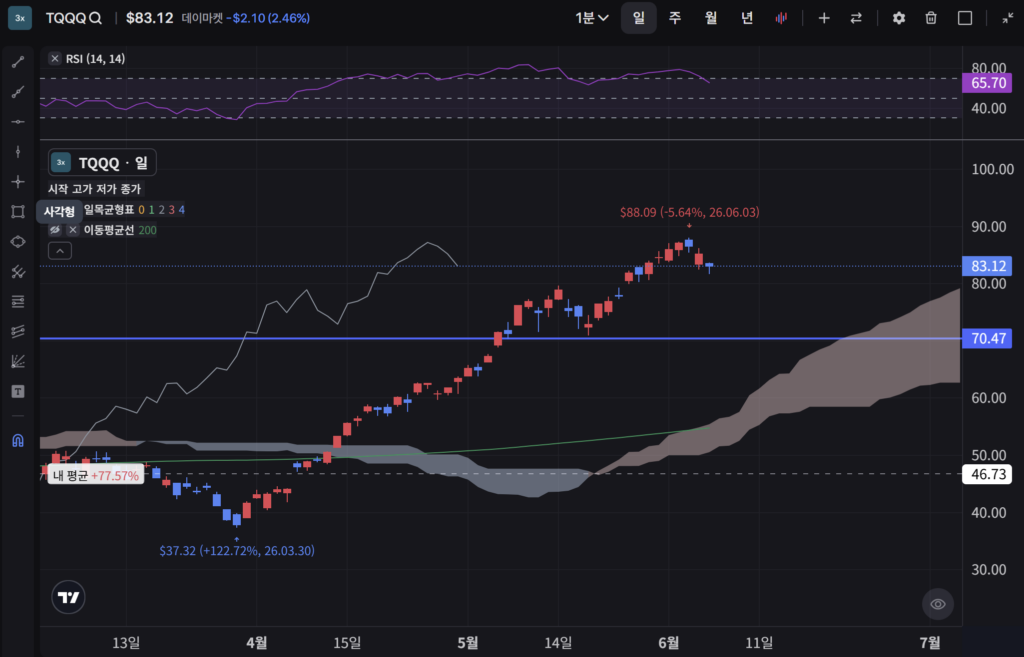Image resolution: width=1024 pixels, height=657 pixels.
Task: Open the chart type candlestick selector
Action: pyautogui.click(x=781, y=18)
